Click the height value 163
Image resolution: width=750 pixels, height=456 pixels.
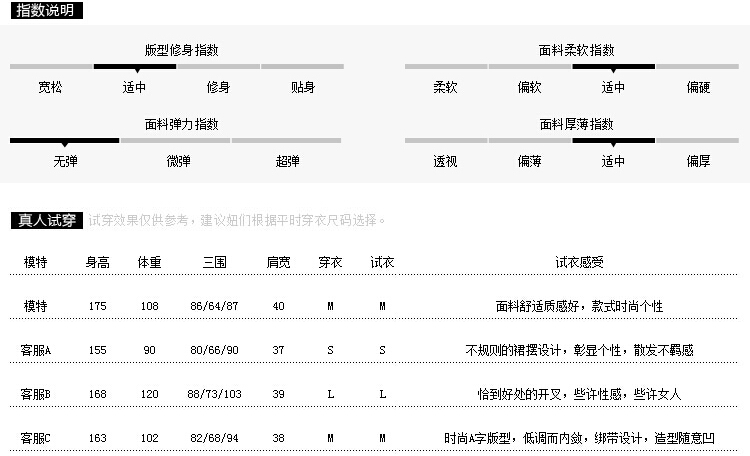pos(98,438)
